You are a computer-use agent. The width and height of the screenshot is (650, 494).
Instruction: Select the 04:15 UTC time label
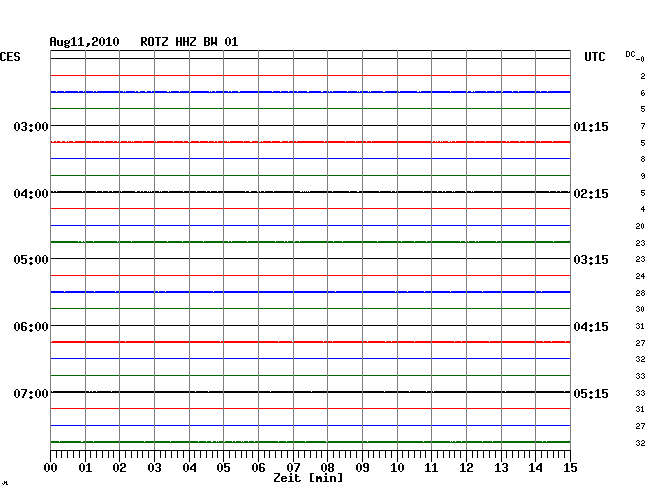click(591, 327)
